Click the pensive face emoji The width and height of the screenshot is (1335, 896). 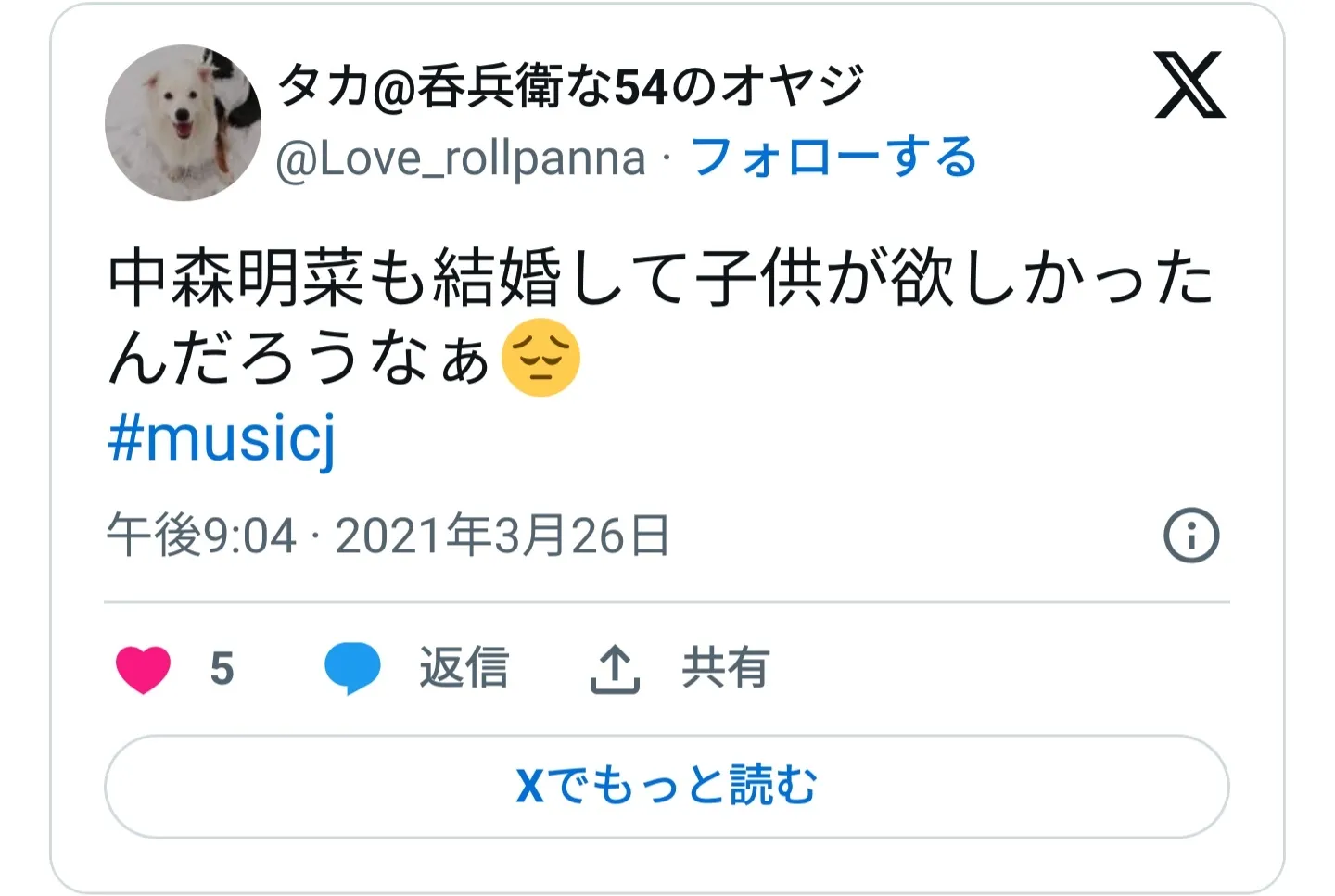point(540,358)
